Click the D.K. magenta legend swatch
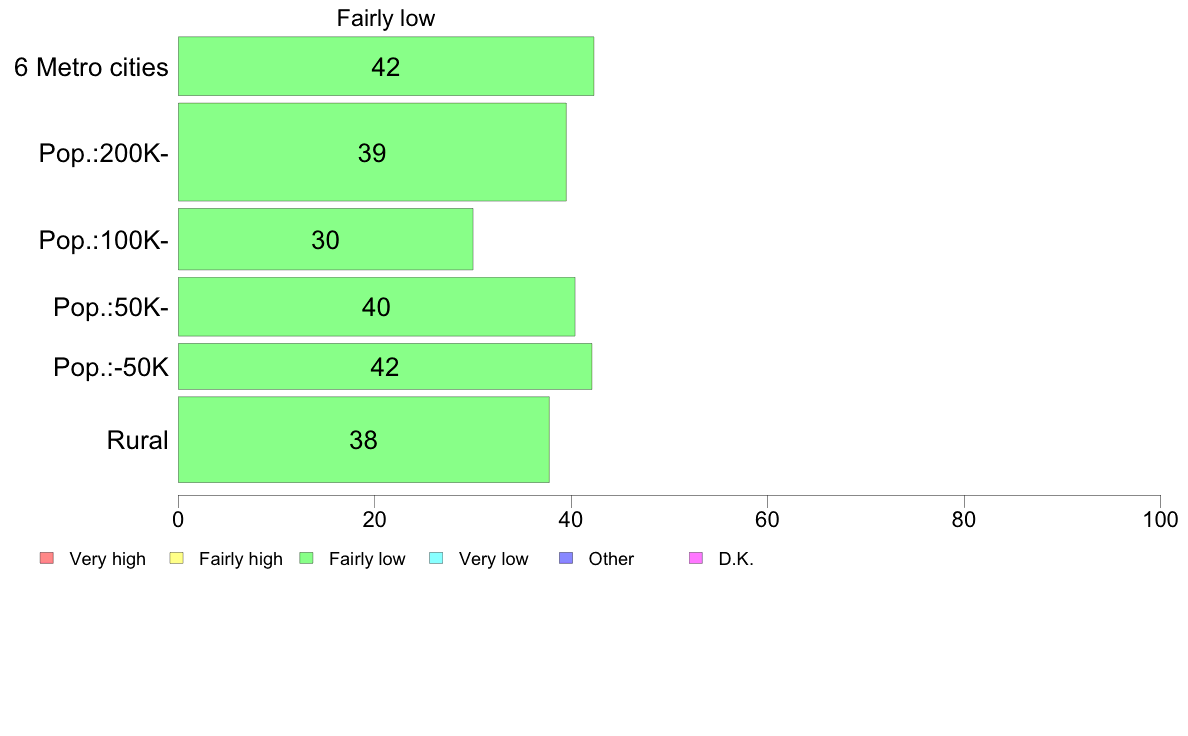This screenshot has height=736, width=1188. [696, 559]
